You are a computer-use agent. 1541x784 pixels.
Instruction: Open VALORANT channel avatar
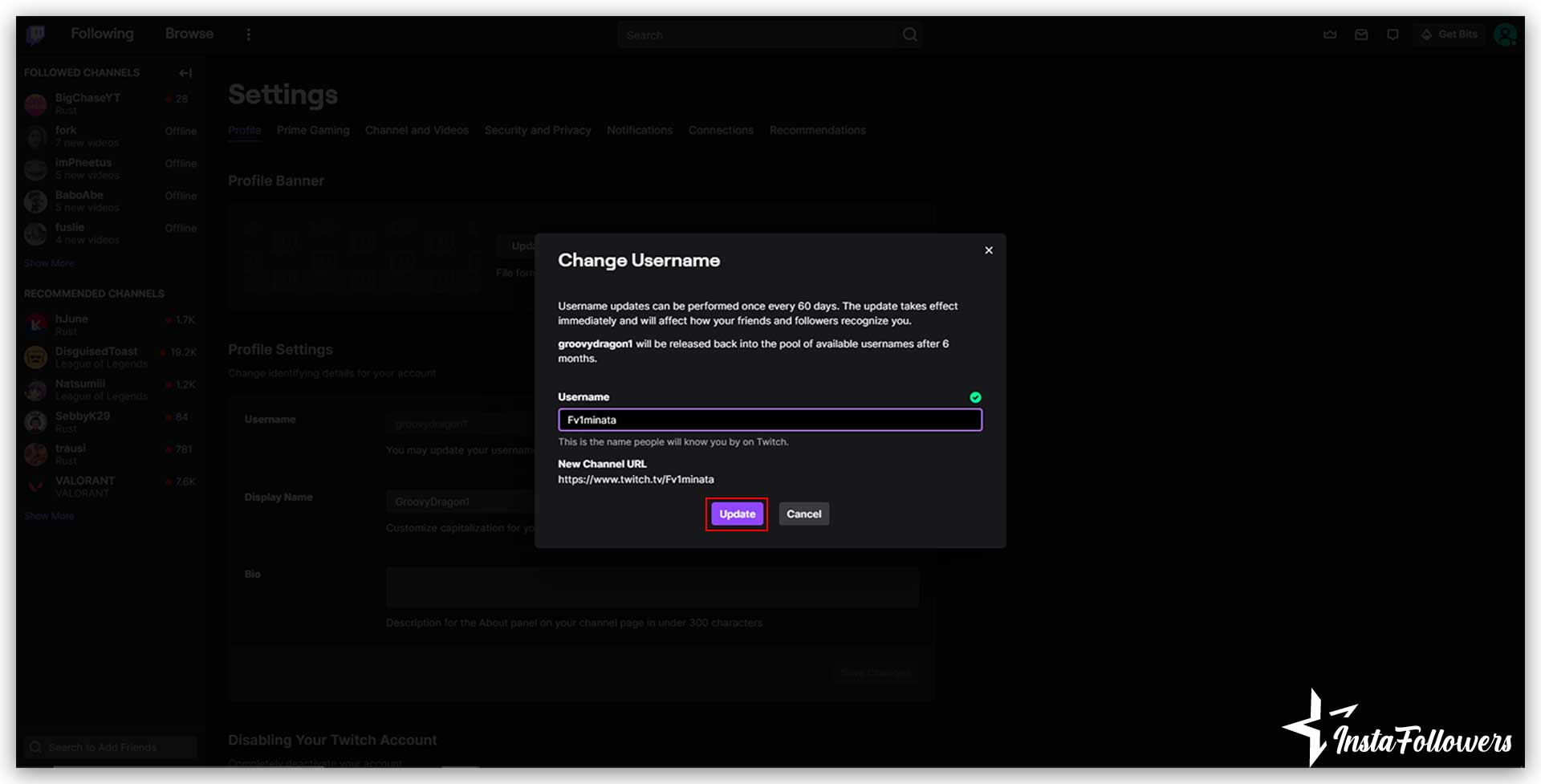tap(35, 487)
